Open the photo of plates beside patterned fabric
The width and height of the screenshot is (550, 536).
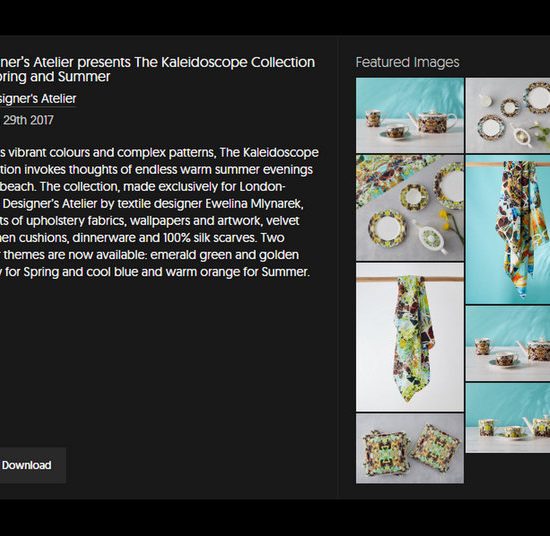pos(410,208)
